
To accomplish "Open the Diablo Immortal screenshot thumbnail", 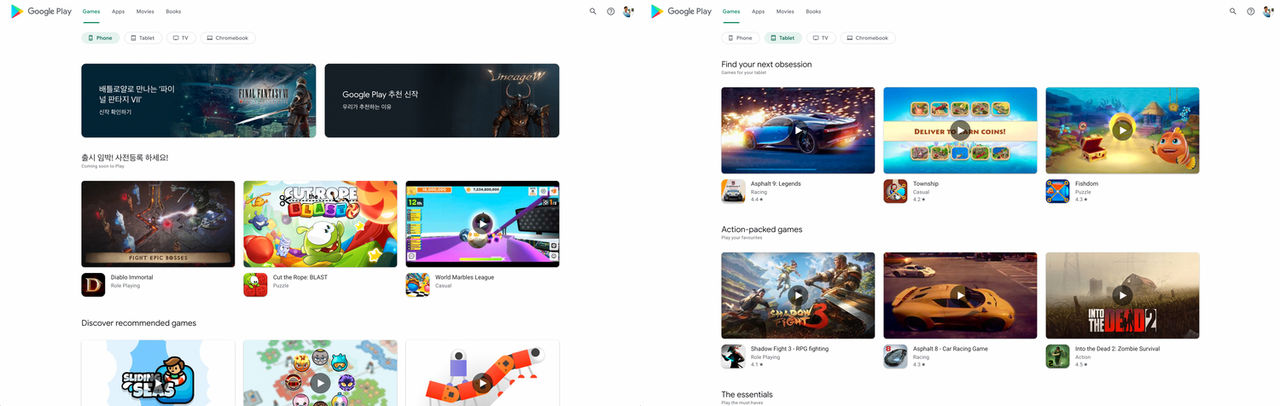I will (158, 224).
